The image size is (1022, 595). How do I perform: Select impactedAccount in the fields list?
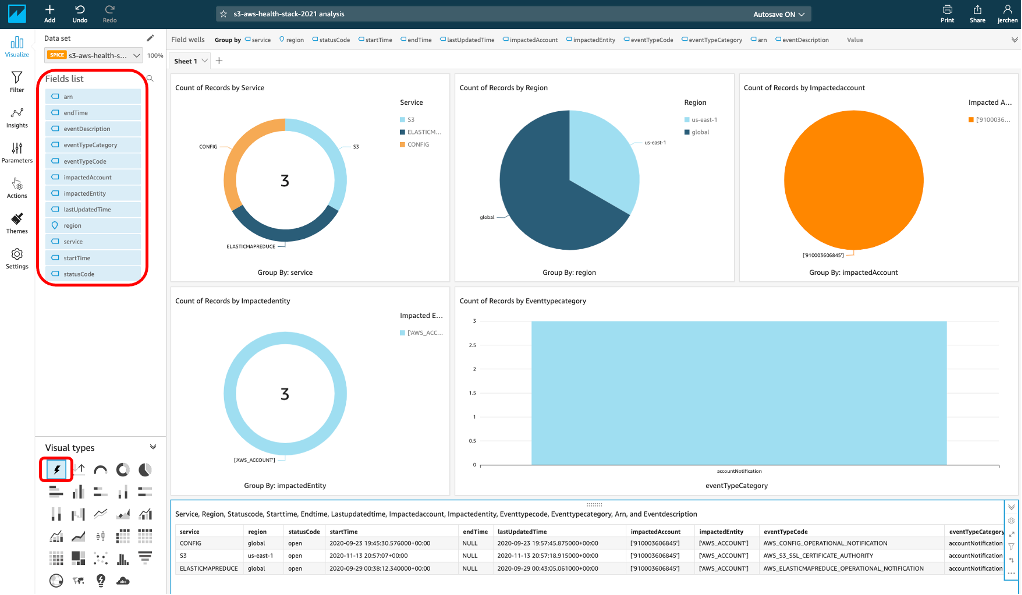[93, 177]
